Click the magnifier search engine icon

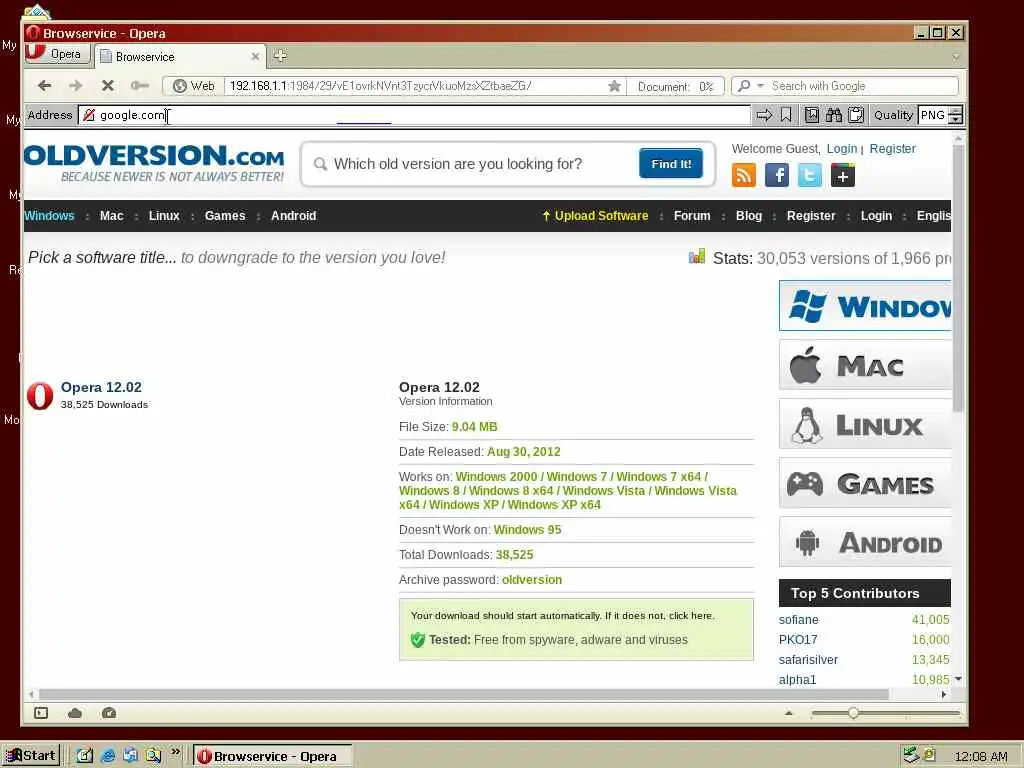tap(743, 86)
